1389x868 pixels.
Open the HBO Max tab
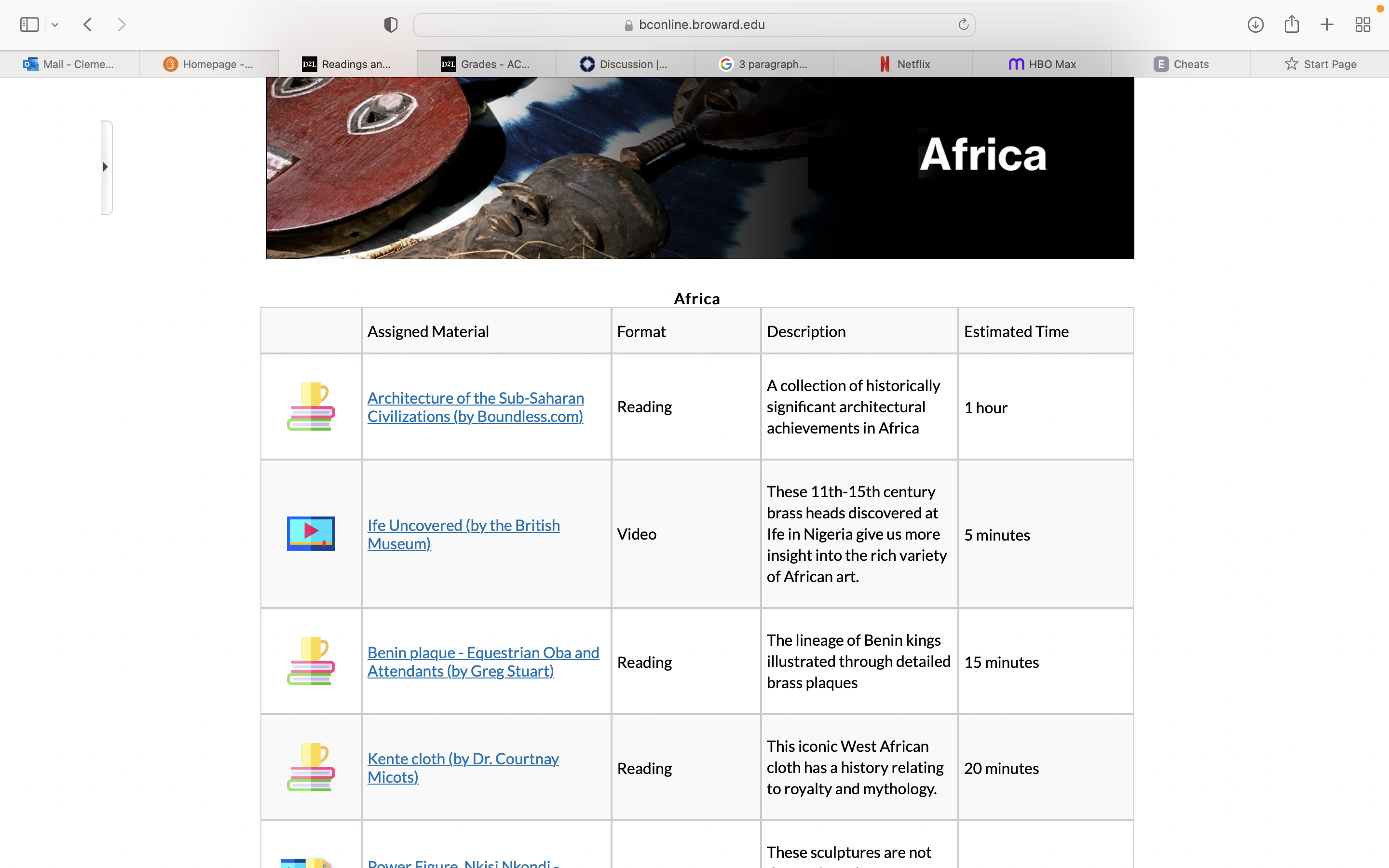(x=1042, y=64)
